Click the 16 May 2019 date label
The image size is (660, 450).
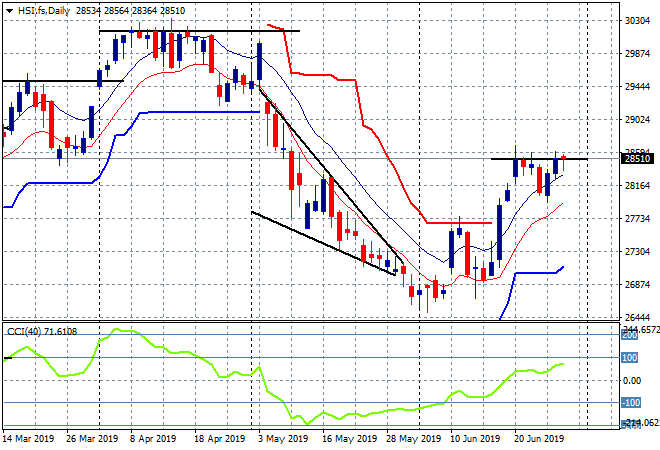coord(349,439)
